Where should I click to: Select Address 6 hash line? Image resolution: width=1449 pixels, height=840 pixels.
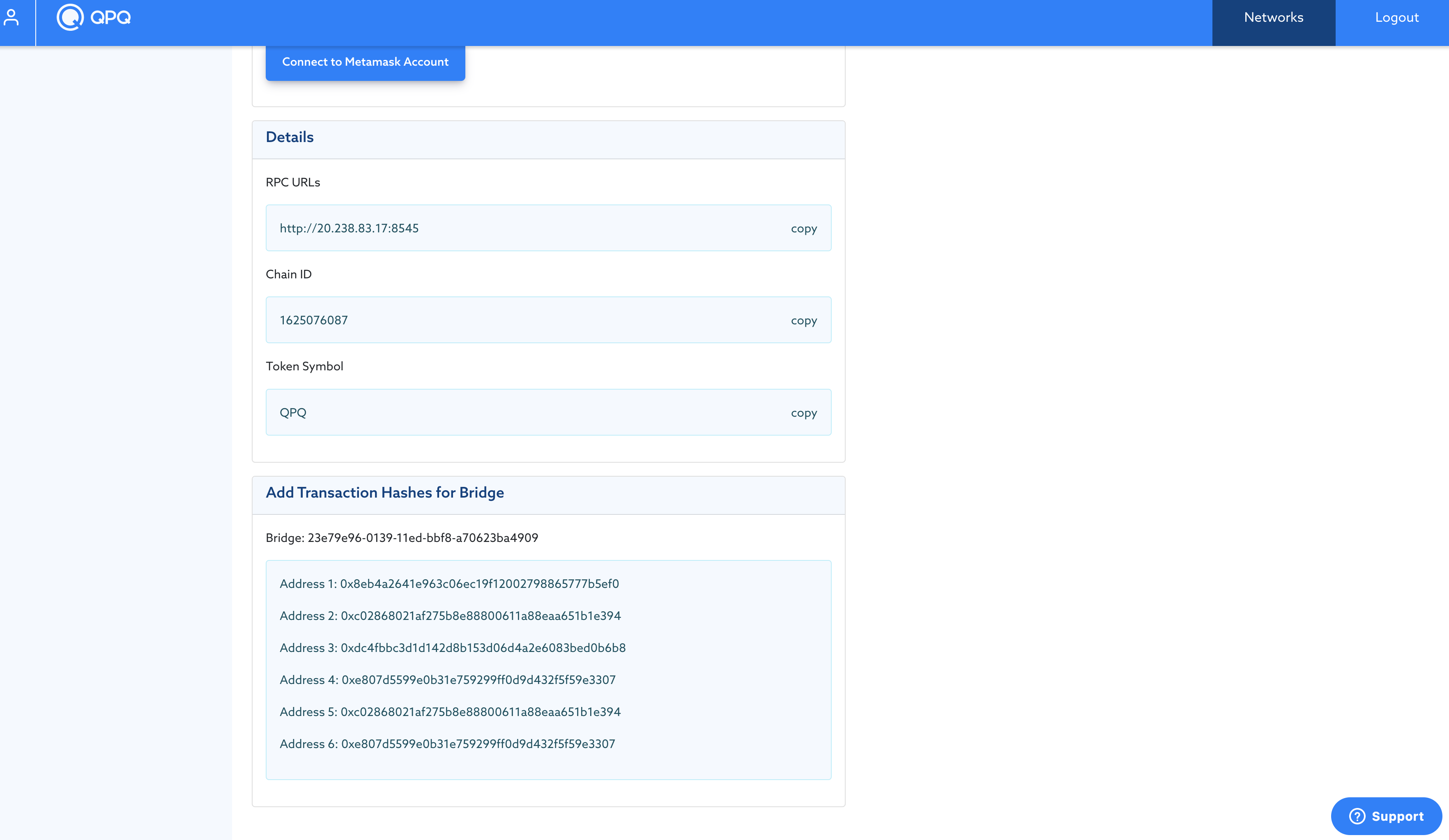pos(447,744)
